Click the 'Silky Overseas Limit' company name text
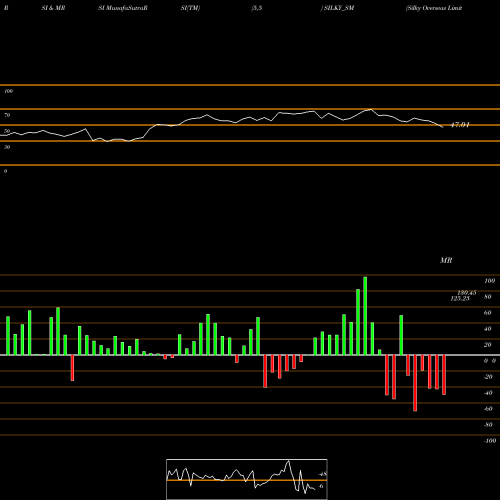 pos(434,8)
